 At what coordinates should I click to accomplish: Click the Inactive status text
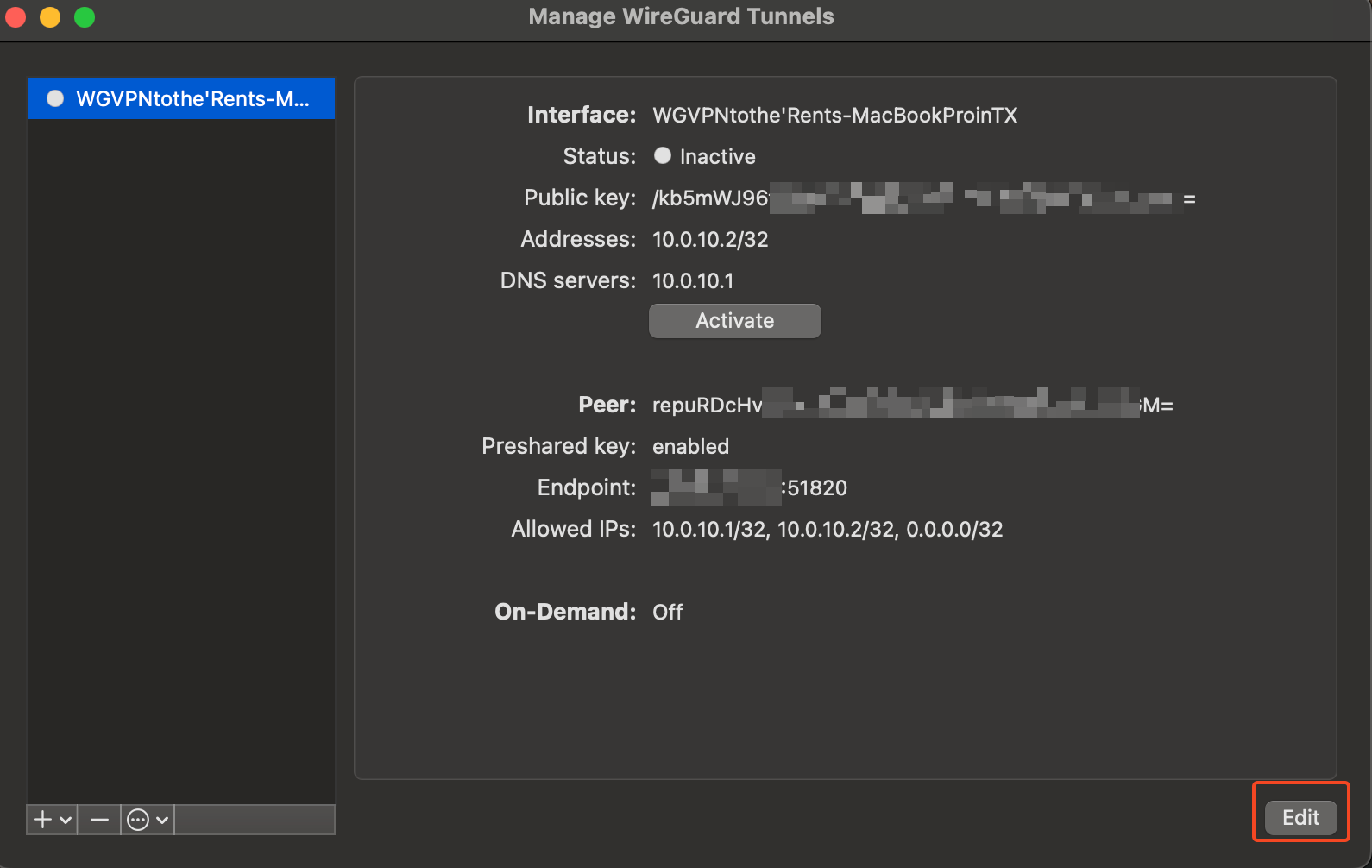pyautogui.click(x=717, y=156)
